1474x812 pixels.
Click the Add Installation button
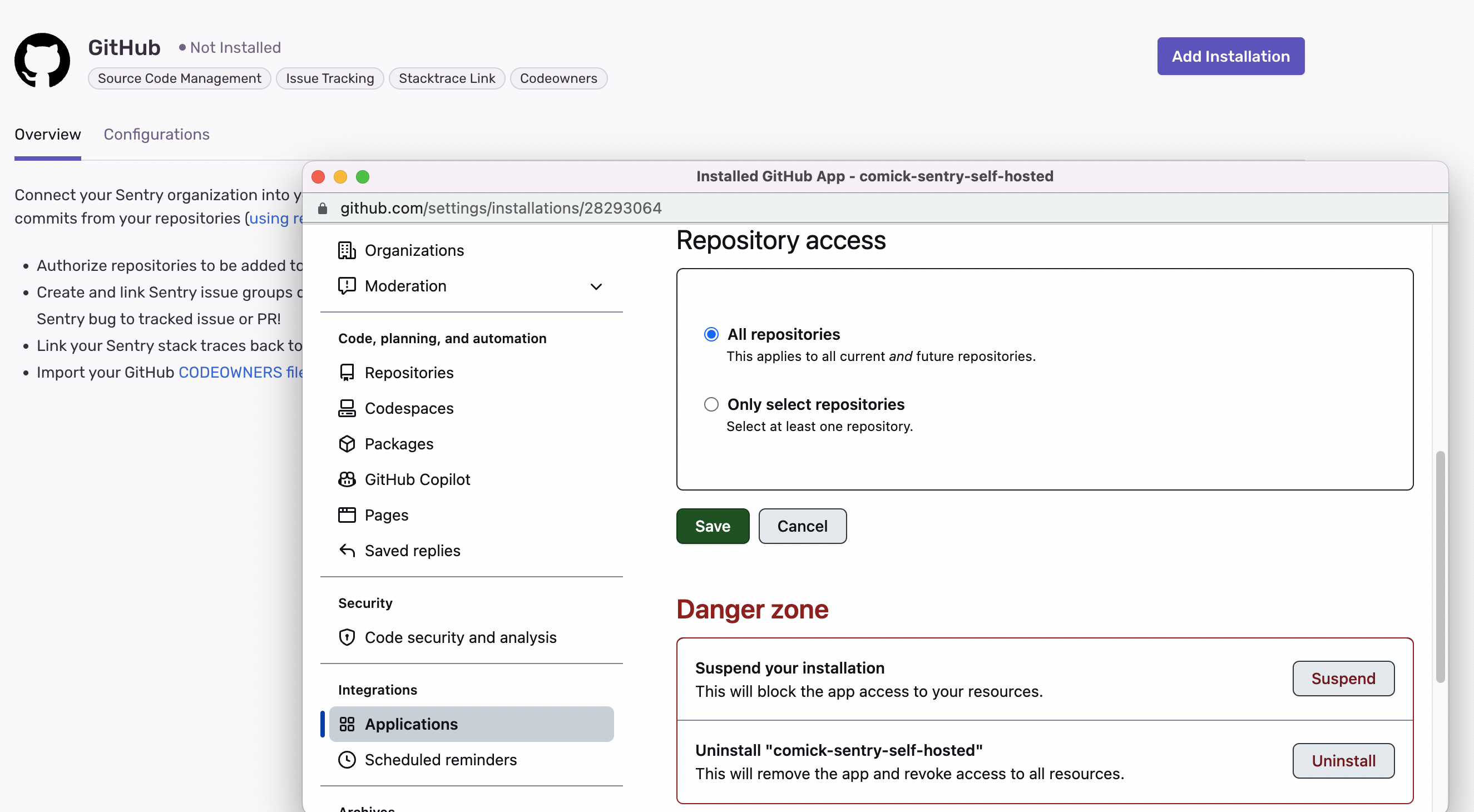tap(1230, 56)
